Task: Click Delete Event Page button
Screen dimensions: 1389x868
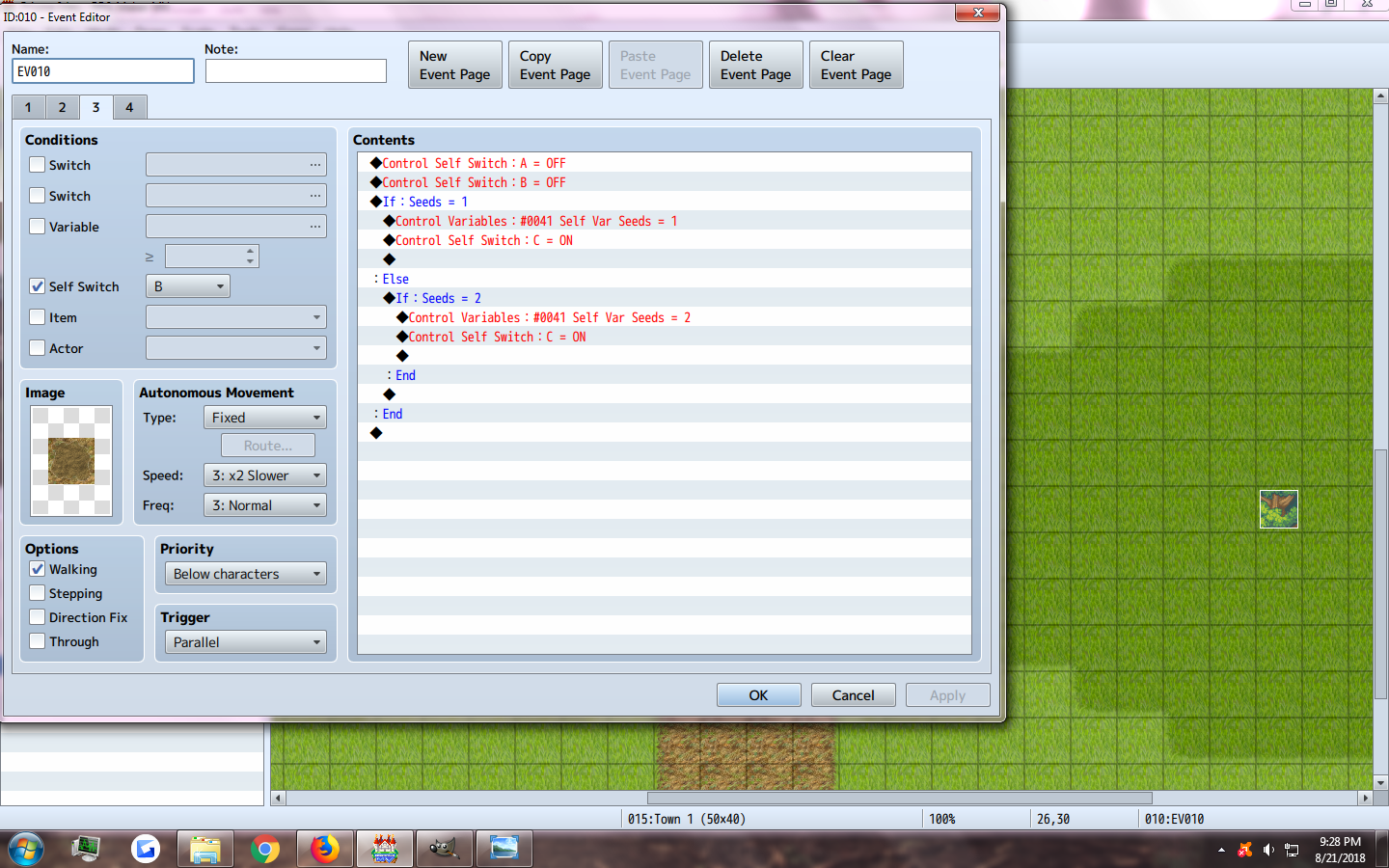Action: point(756,65)
